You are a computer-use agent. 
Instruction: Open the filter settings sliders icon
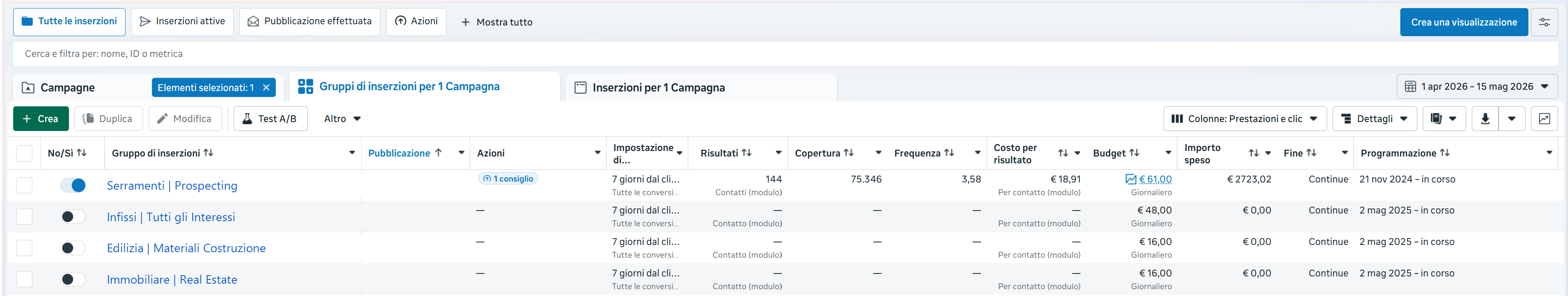1544,22
